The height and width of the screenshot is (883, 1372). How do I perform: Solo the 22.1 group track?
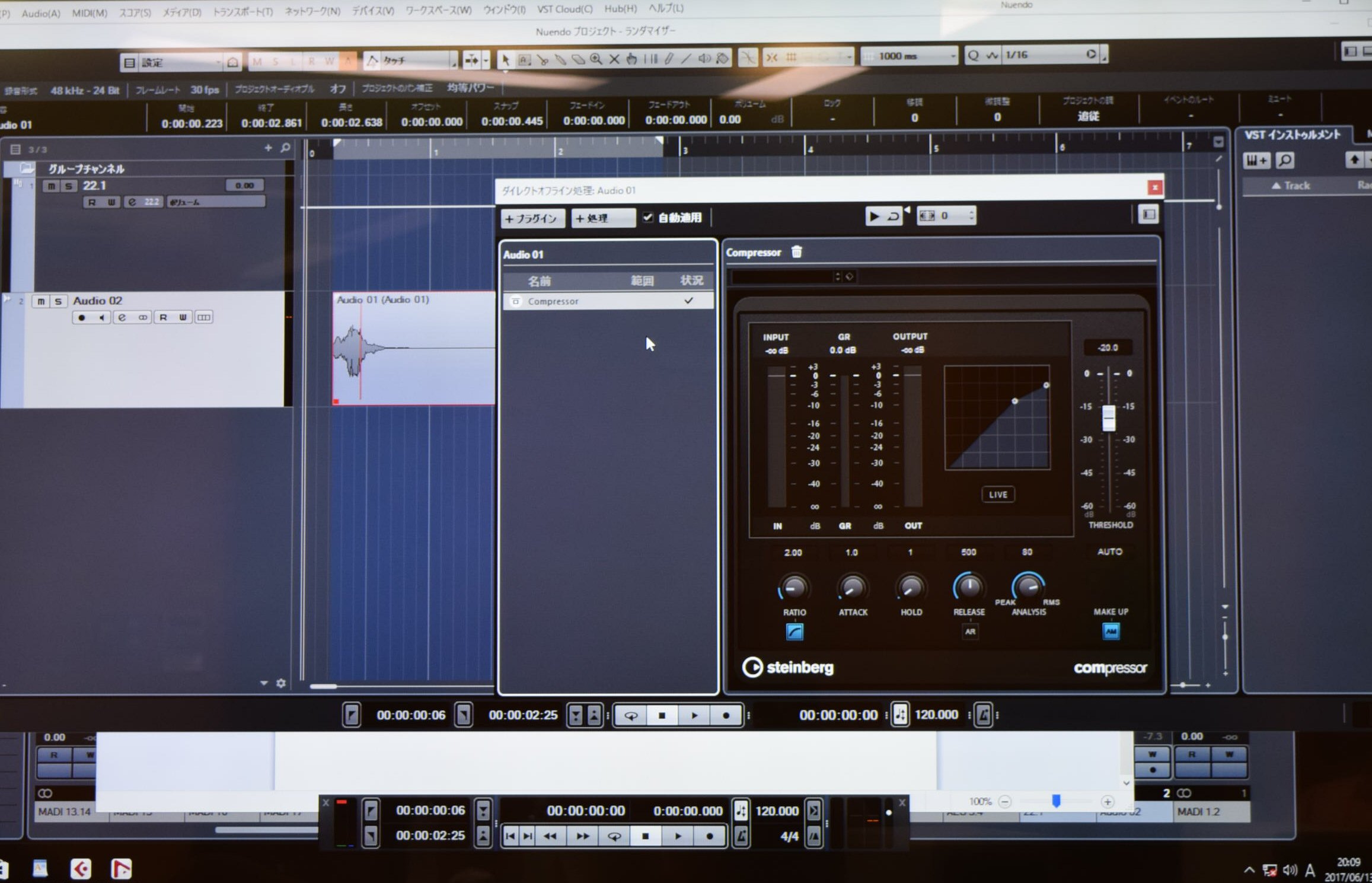(x=69, y=186)
